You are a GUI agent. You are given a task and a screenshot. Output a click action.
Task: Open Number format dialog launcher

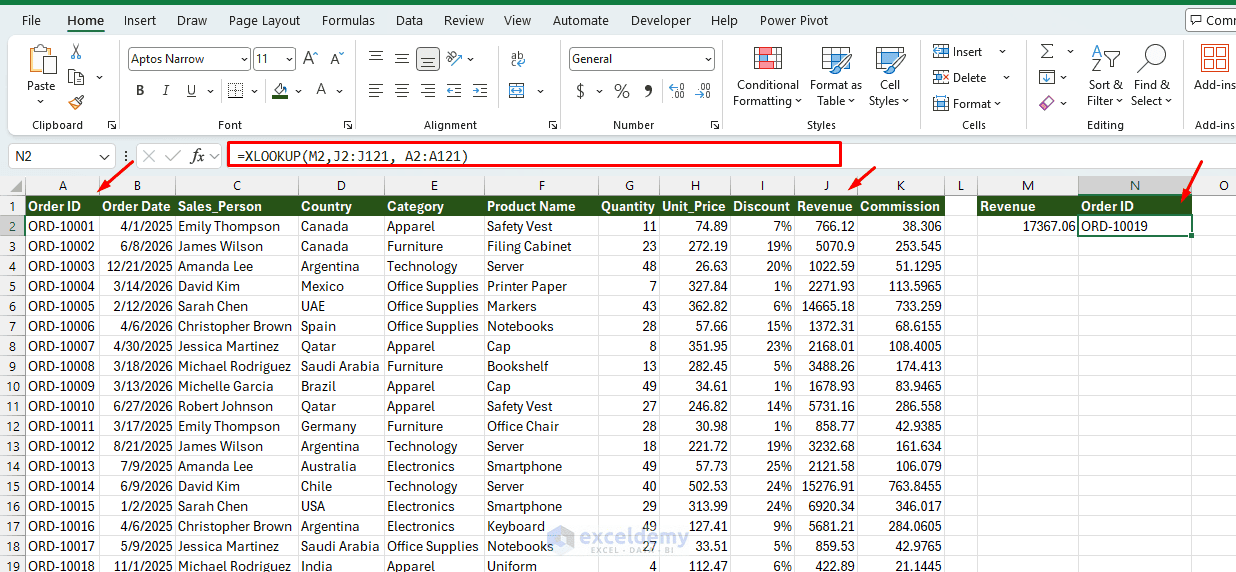pos(715,125)
